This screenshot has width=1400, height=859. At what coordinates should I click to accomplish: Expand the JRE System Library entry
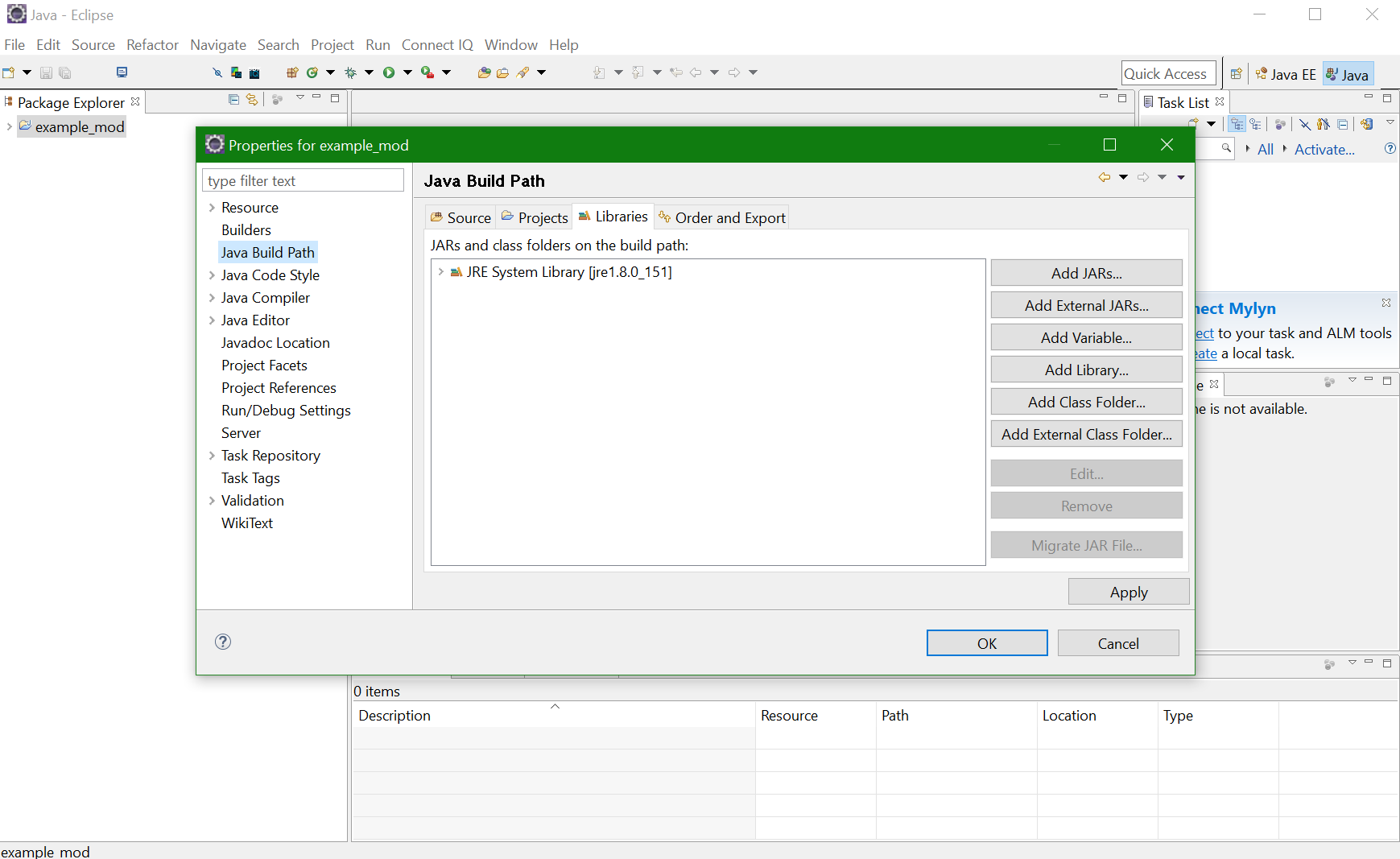click(x=440, y=272)
